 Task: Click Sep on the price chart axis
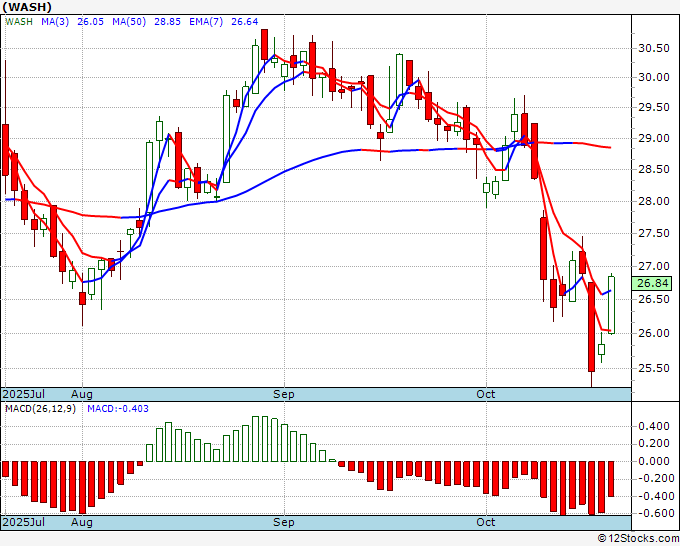coord(284,394)
